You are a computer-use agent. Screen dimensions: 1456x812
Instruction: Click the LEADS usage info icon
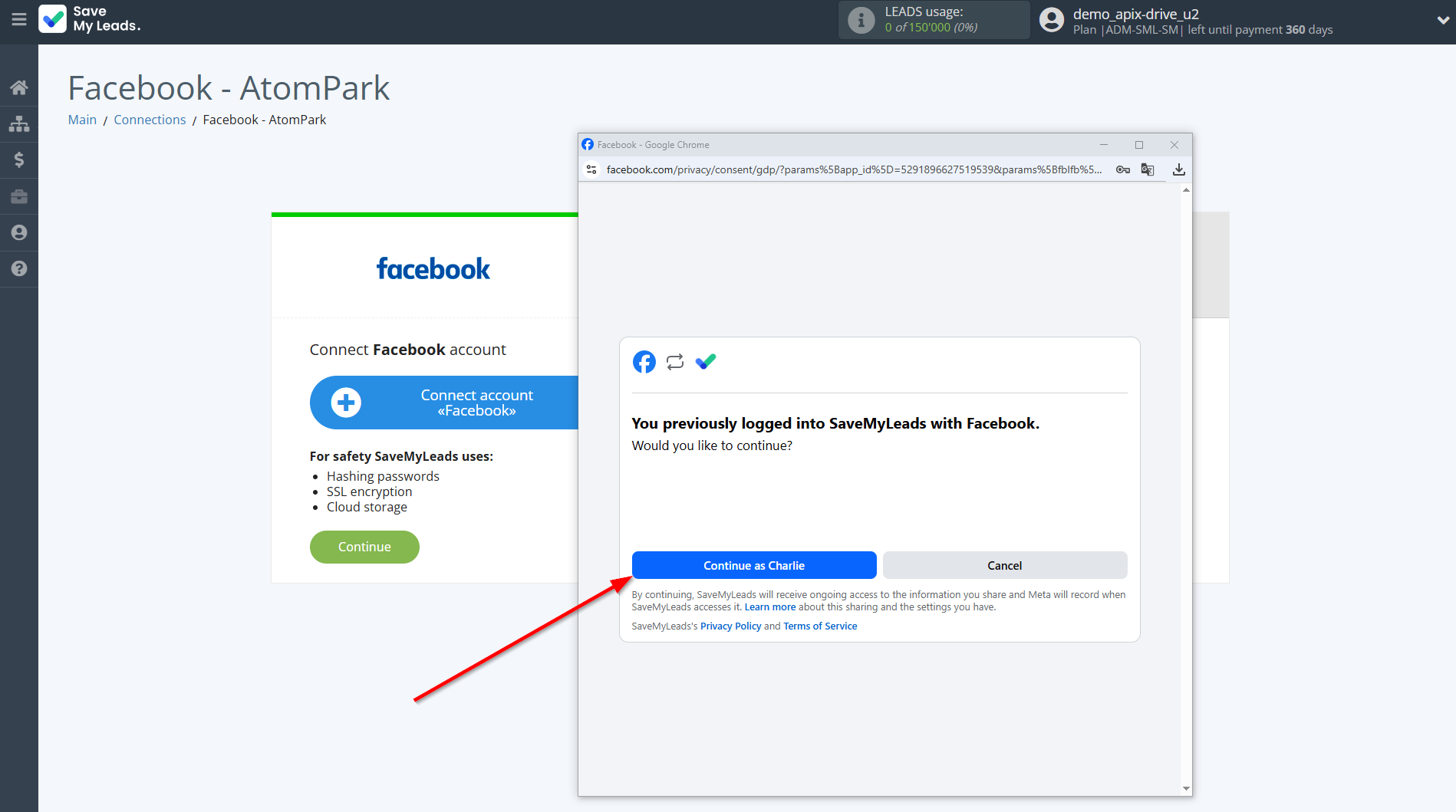click(861, 20)
